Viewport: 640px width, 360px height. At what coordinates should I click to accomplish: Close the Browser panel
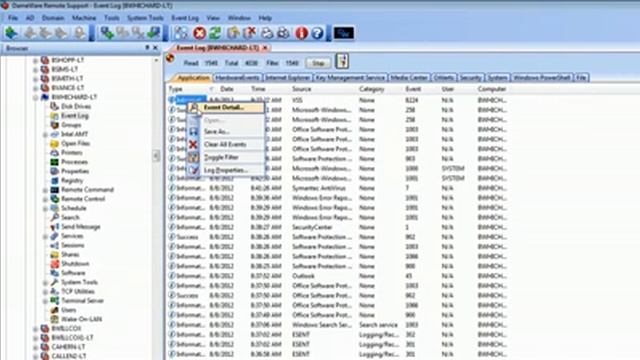155,48
